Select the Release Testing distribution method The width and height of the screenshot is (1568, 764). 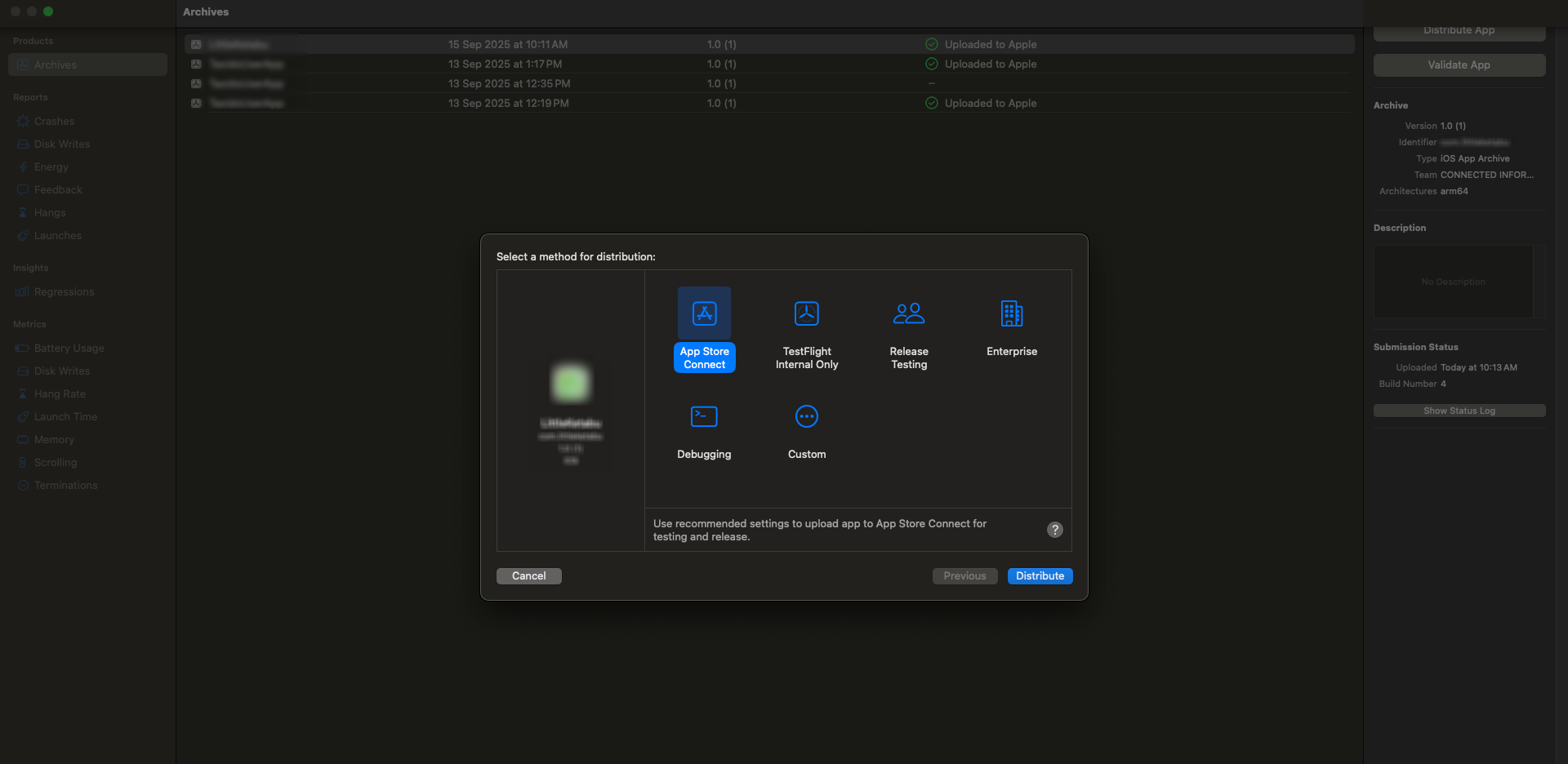click(x=908, y=314)
